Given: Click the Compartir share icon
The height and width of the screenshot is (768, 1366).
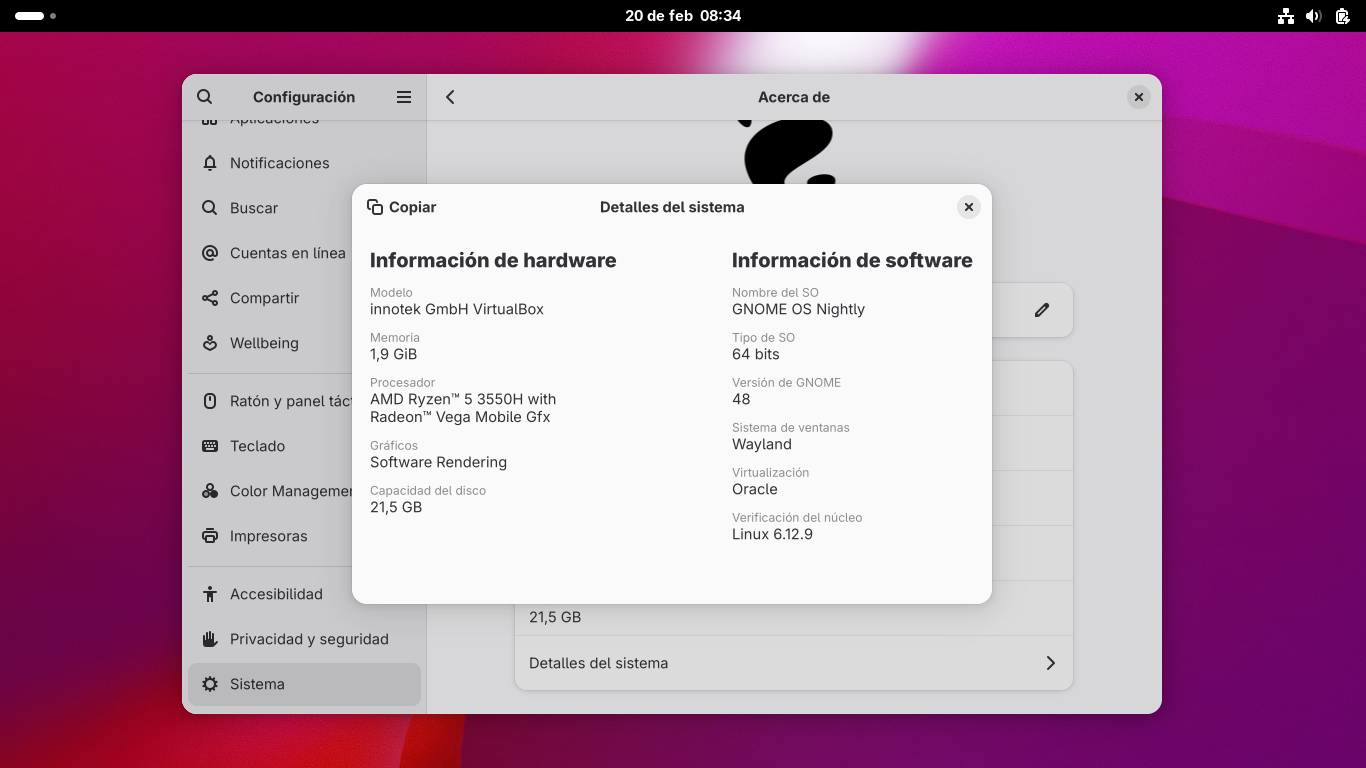Looking at the screenshot, I should point(210,298).
